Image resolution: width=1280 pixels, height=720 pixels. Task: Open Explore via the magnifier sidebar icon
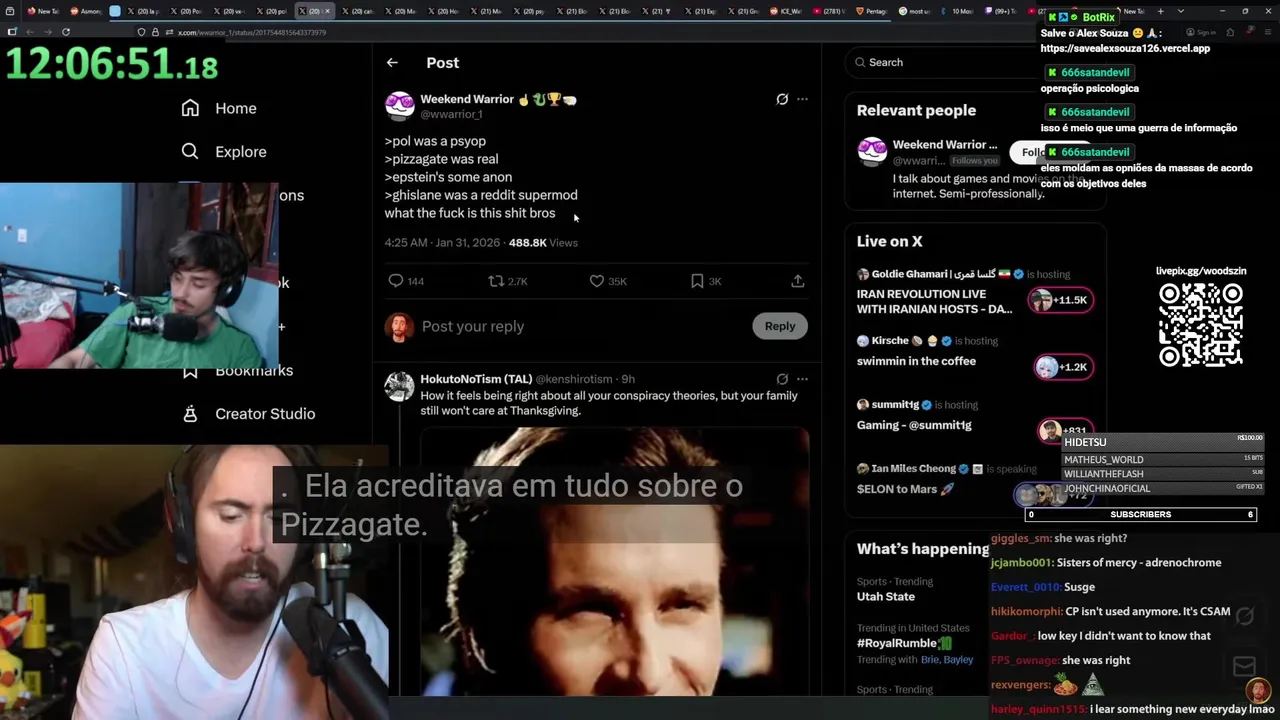[190, 152]
